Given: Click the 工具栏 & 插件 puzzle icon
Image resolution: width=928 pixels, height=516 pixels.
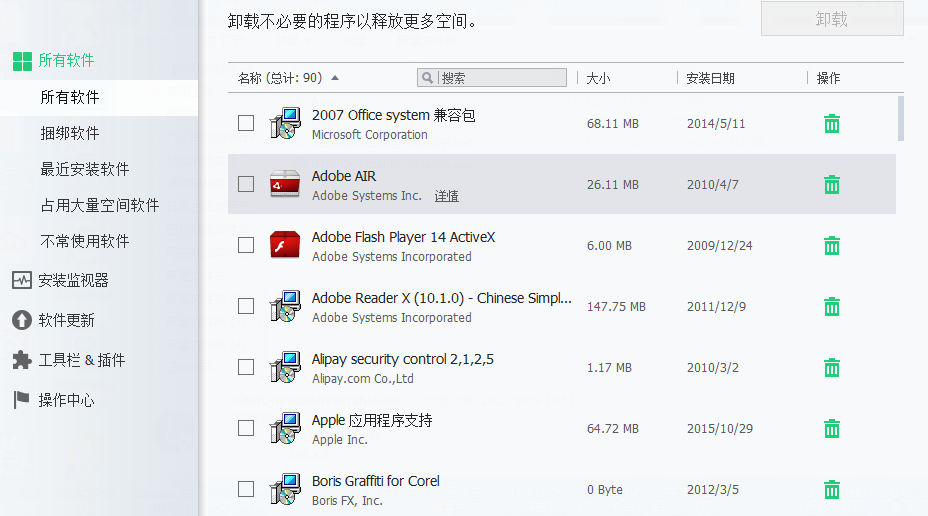Looking at the screenshot, I should pos(22,360).
